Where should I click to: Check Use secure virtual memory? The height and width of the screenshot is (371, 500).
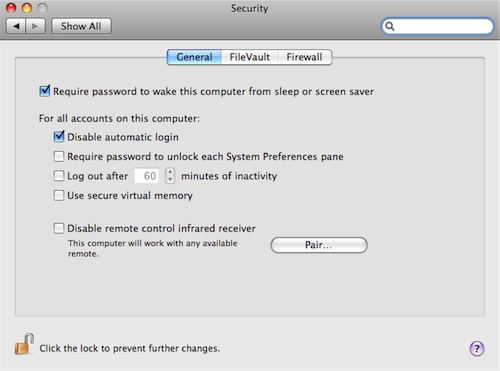point(59,195)
